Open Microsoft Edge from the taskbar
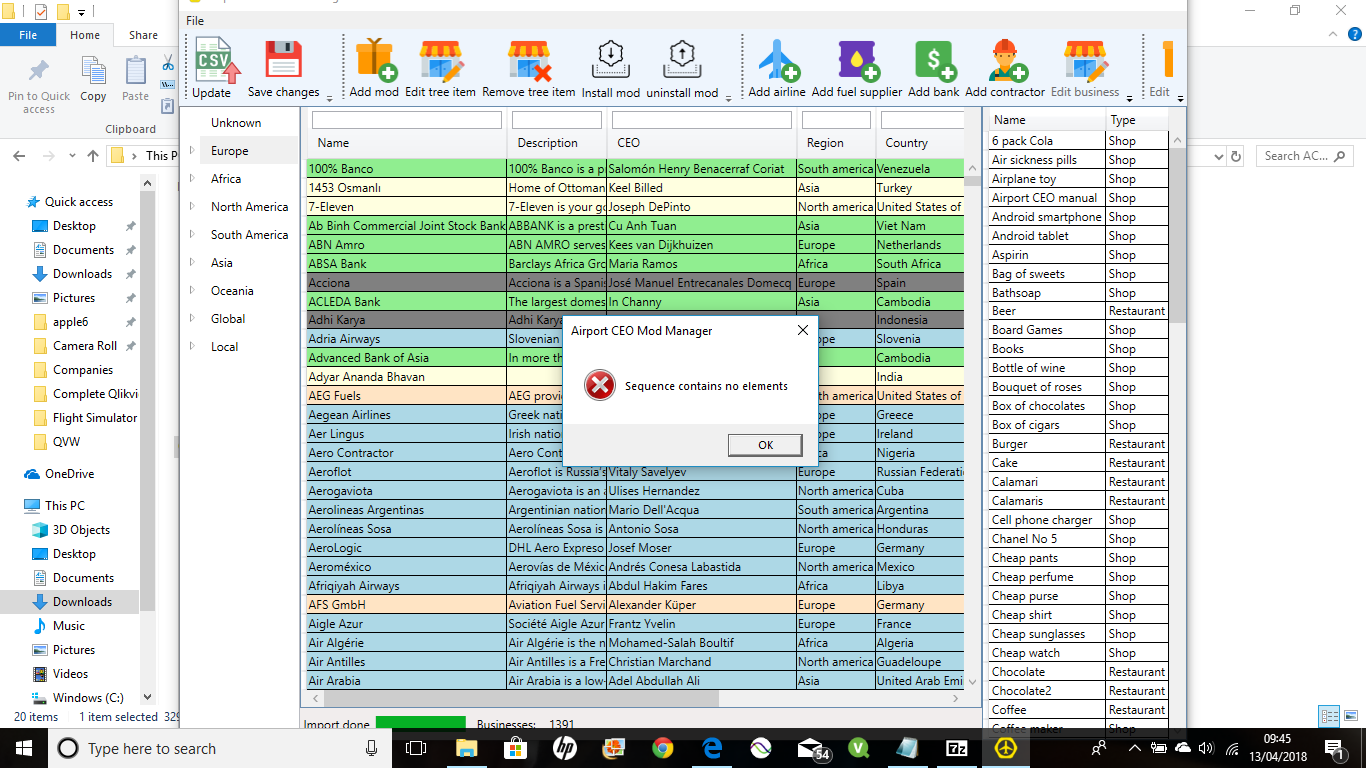Image resolution: width=1366 pixels, height=768 pixels. pyautogui.click(x=712, y=748)
